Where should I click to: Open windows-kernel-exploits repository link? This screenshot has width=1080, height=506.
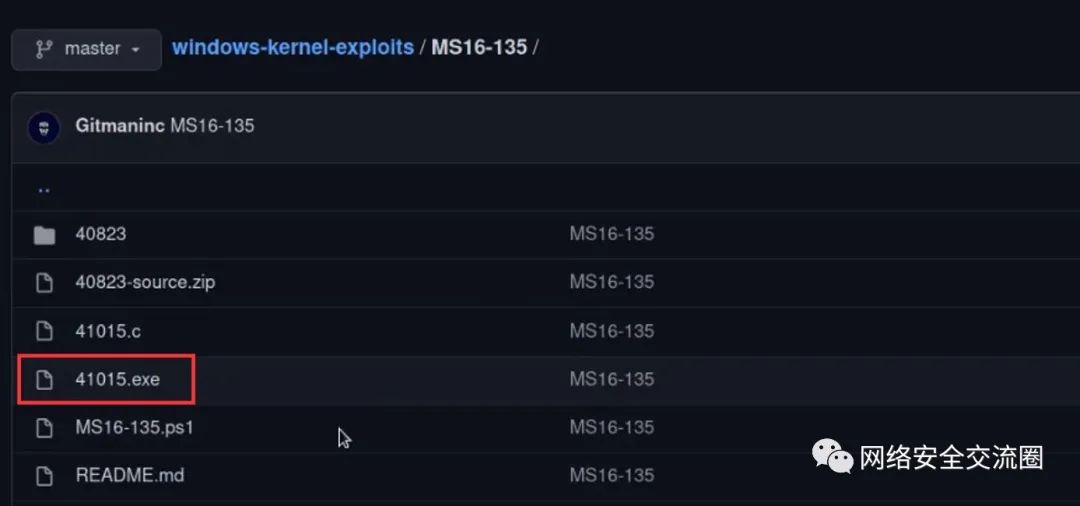coord(292,47)
